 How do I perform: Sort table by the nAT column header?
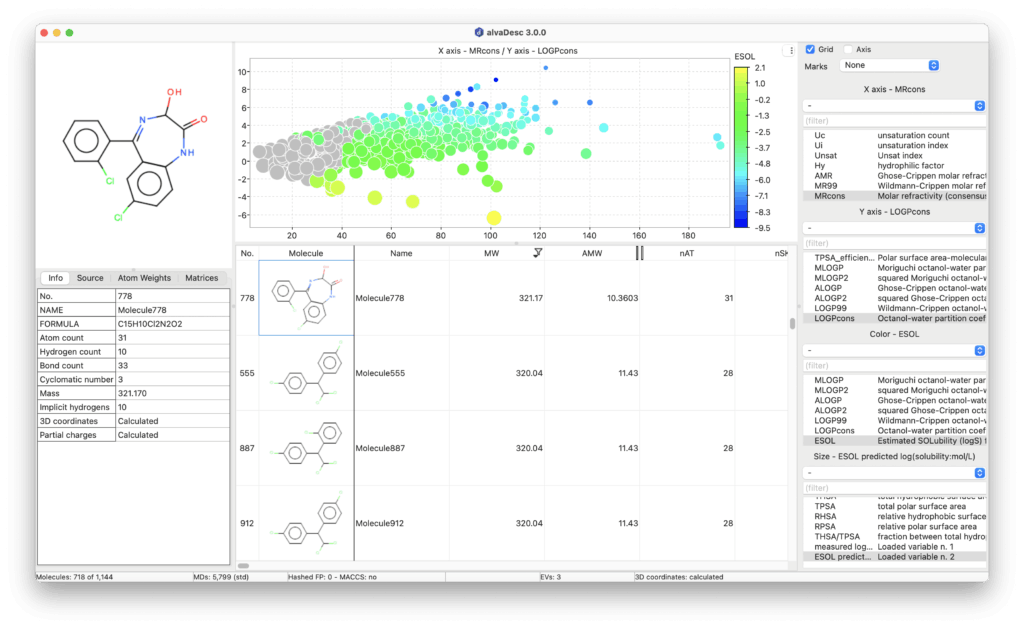click(686, 254)
